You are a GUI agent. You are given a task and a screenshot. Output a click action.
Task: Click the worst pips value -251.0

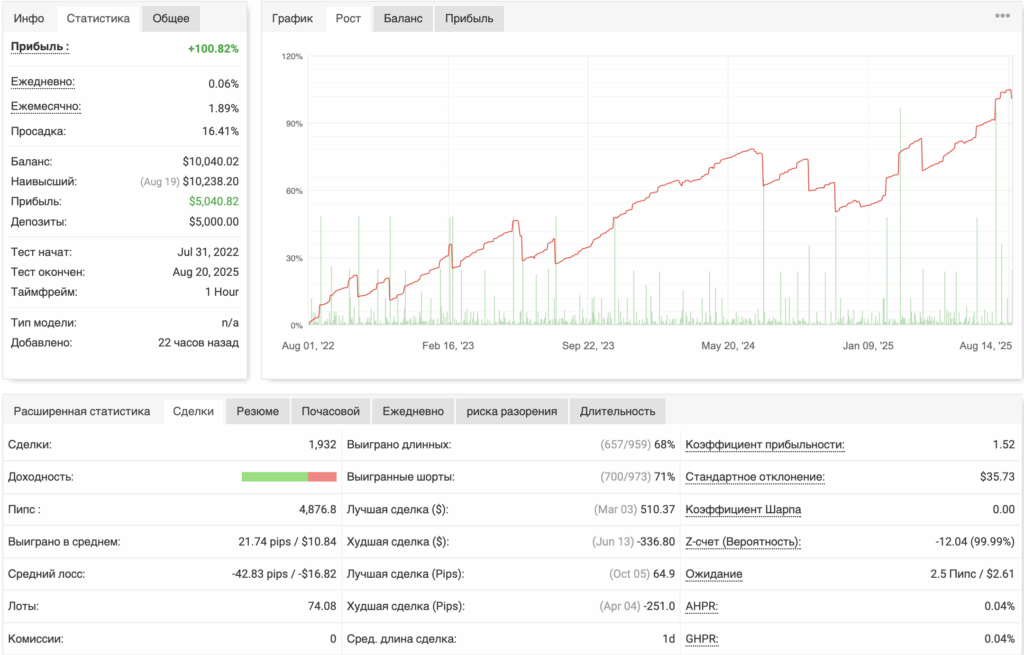tap(659, 607)
